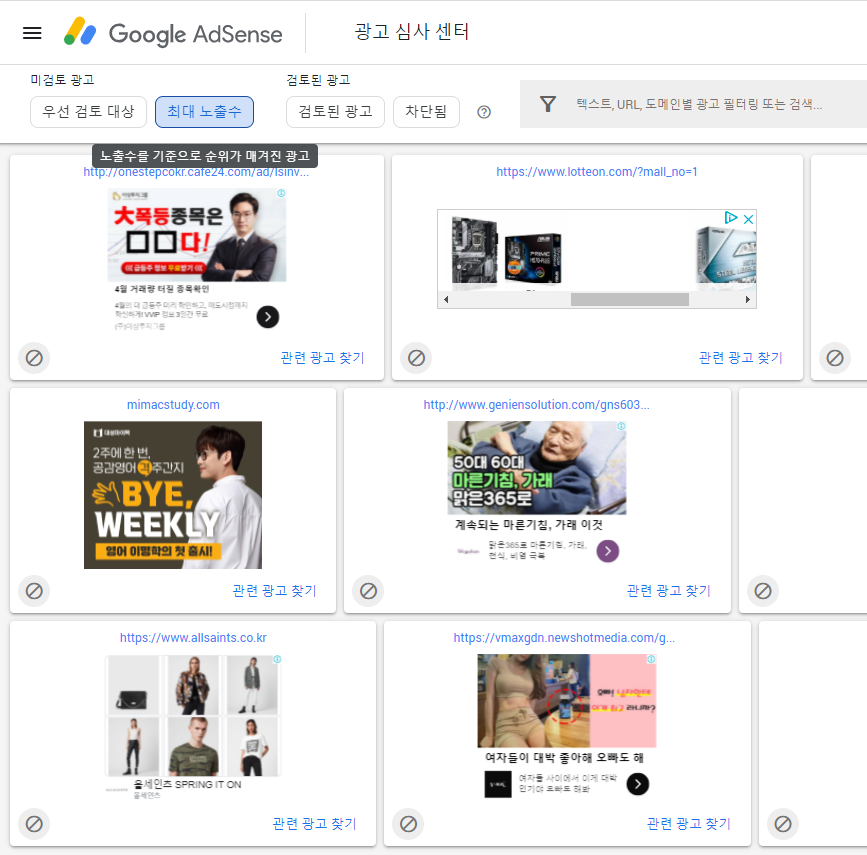867x855 pixels.
Task: Click the ad search filter input field
Action: [x=699, y=104]
